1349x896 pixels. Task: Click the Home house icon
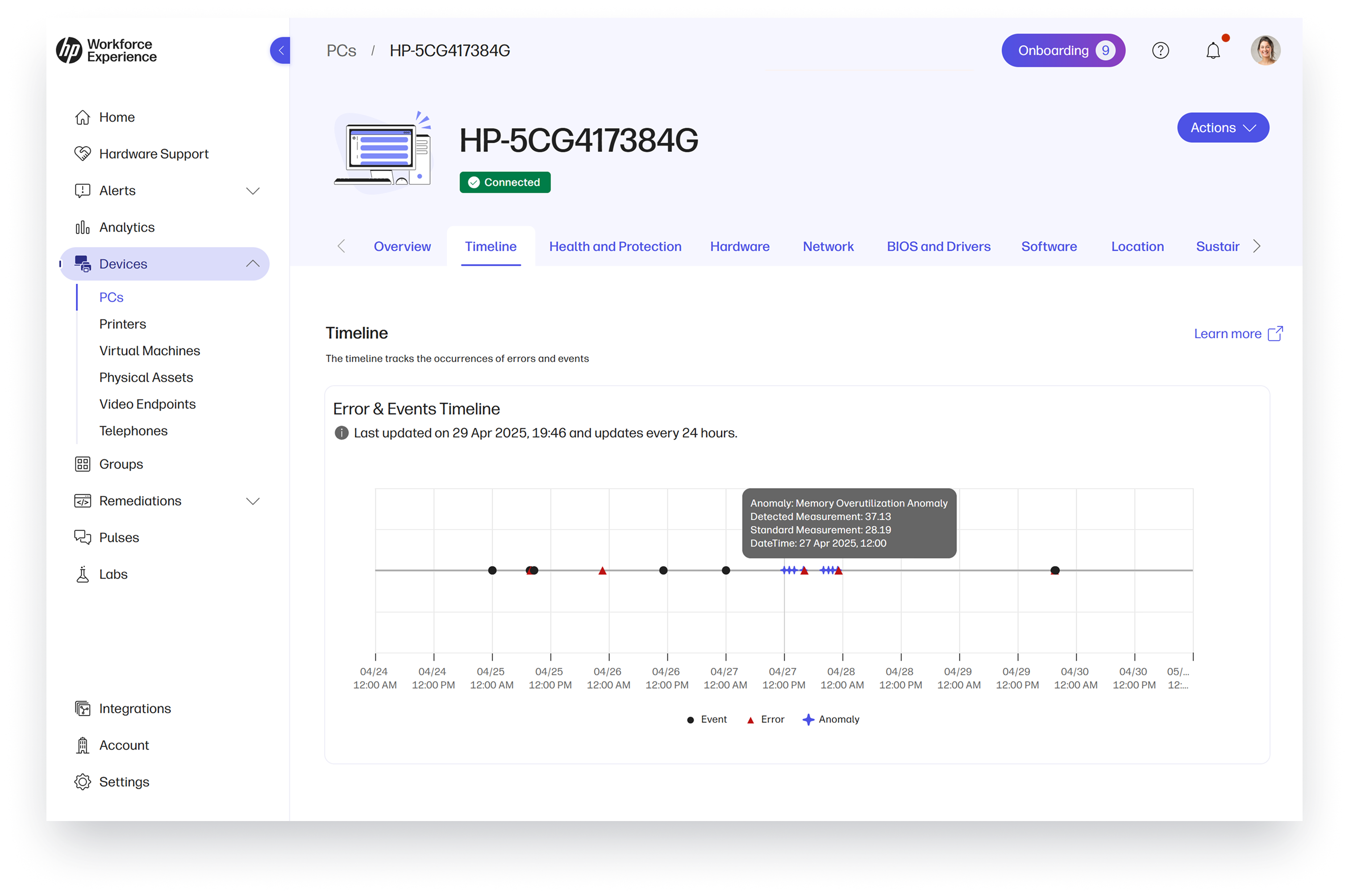click(x=83, y=117)
